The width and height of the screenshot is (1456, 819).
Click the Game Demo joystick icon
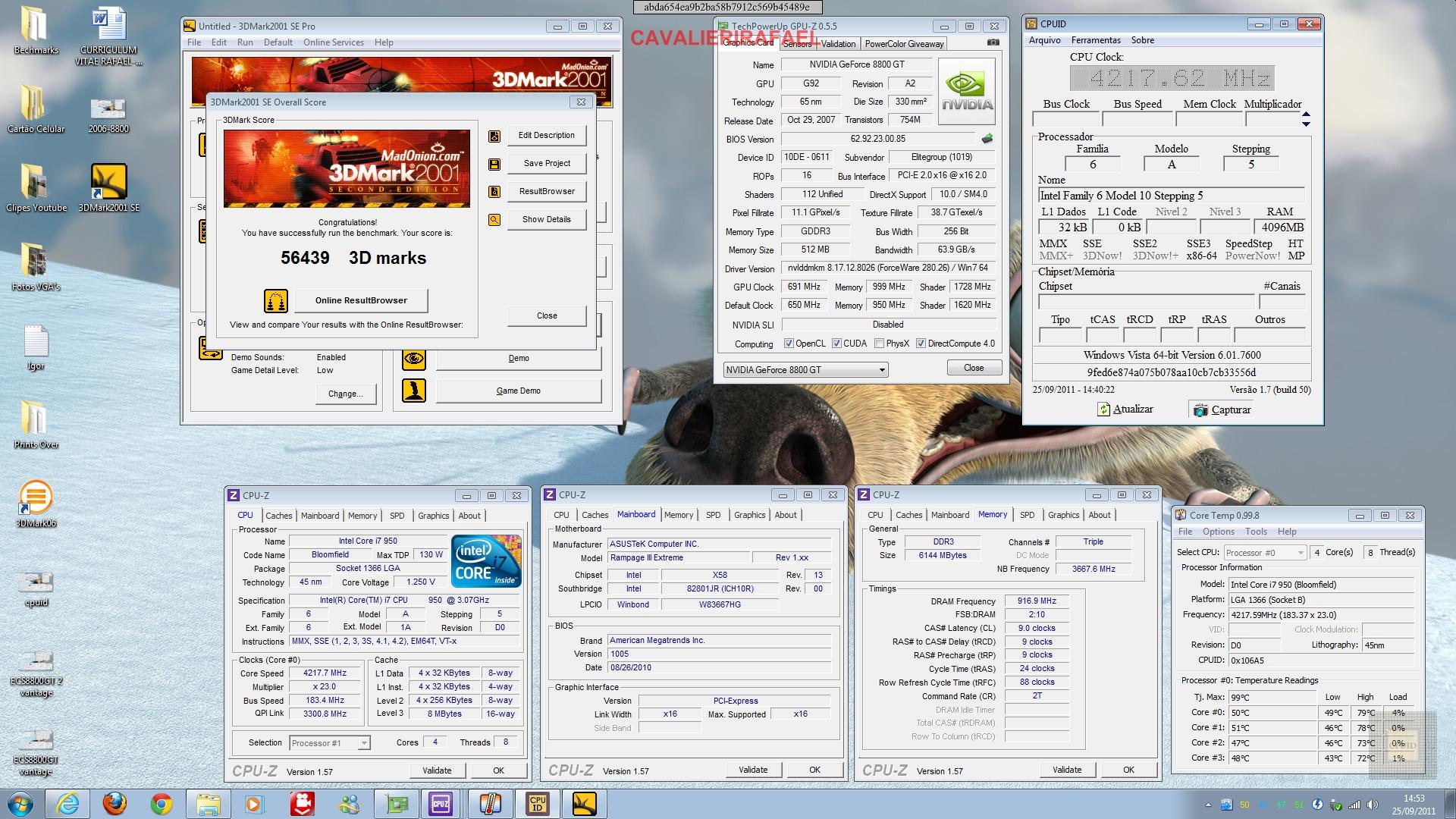point(414,391)
